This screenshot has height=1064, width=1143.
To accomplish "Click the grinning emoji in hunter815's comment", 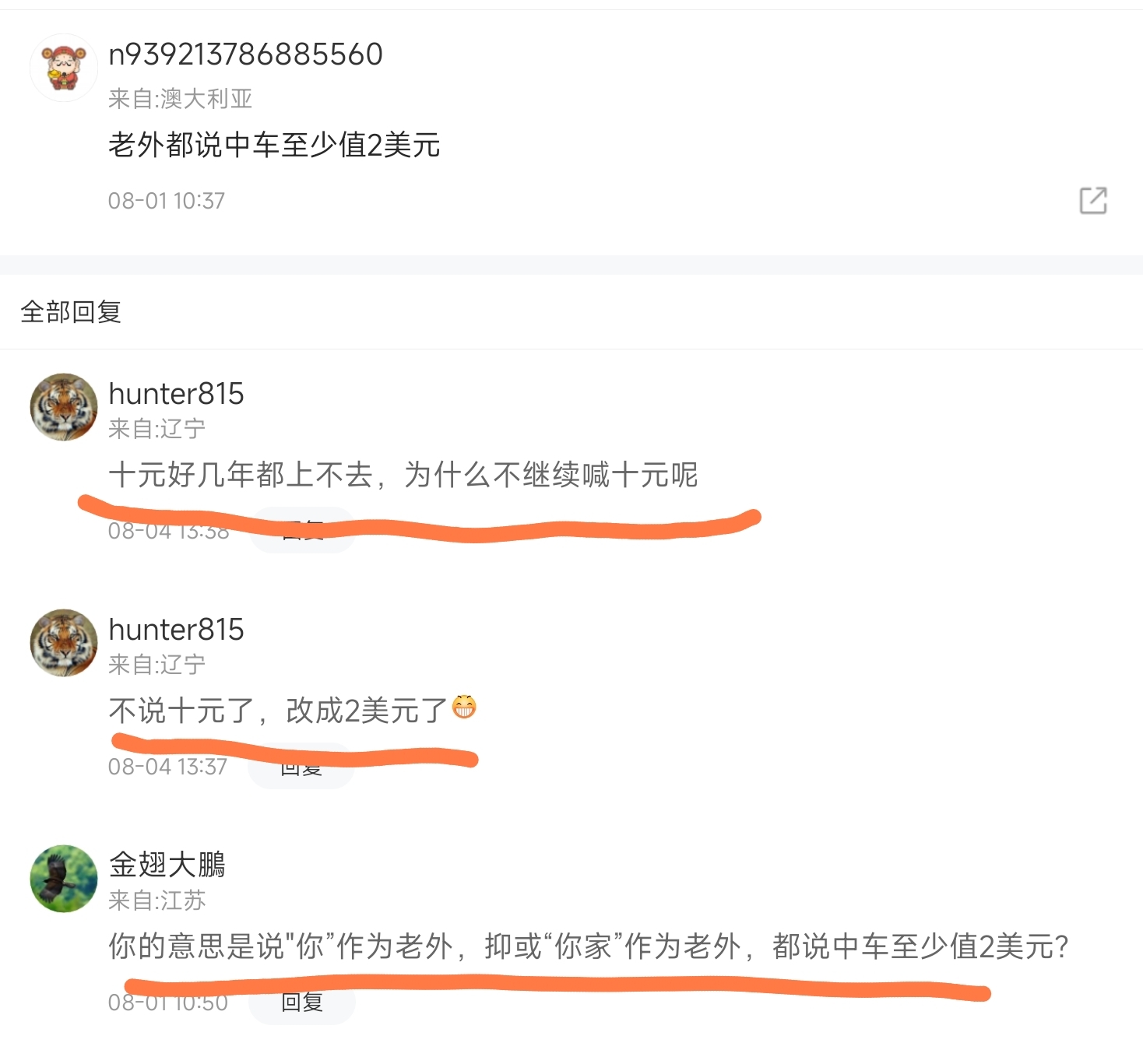I will [x=464, y=707].
